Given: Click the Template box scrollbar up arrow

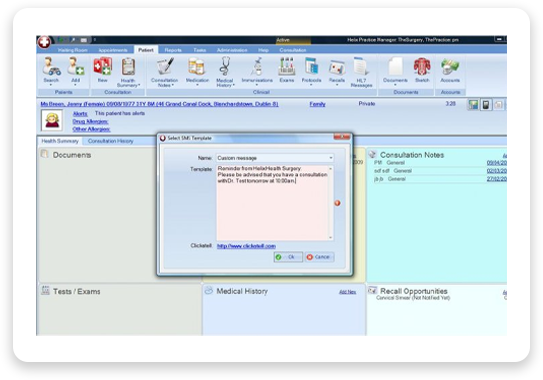Looking at the screenshot, I should (x=331, y=169).
